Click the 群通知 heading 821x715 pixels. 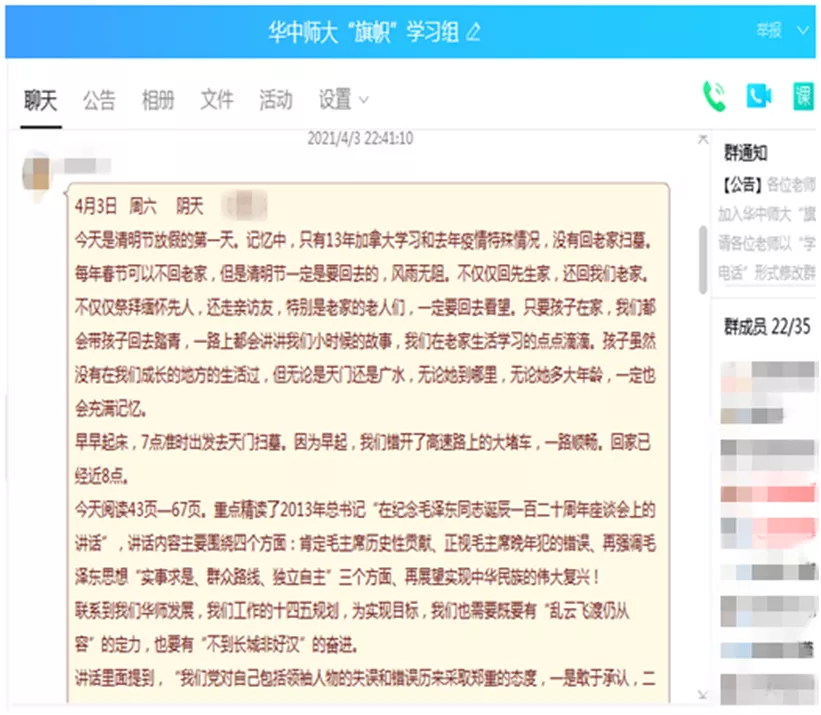tap(745, 153)
